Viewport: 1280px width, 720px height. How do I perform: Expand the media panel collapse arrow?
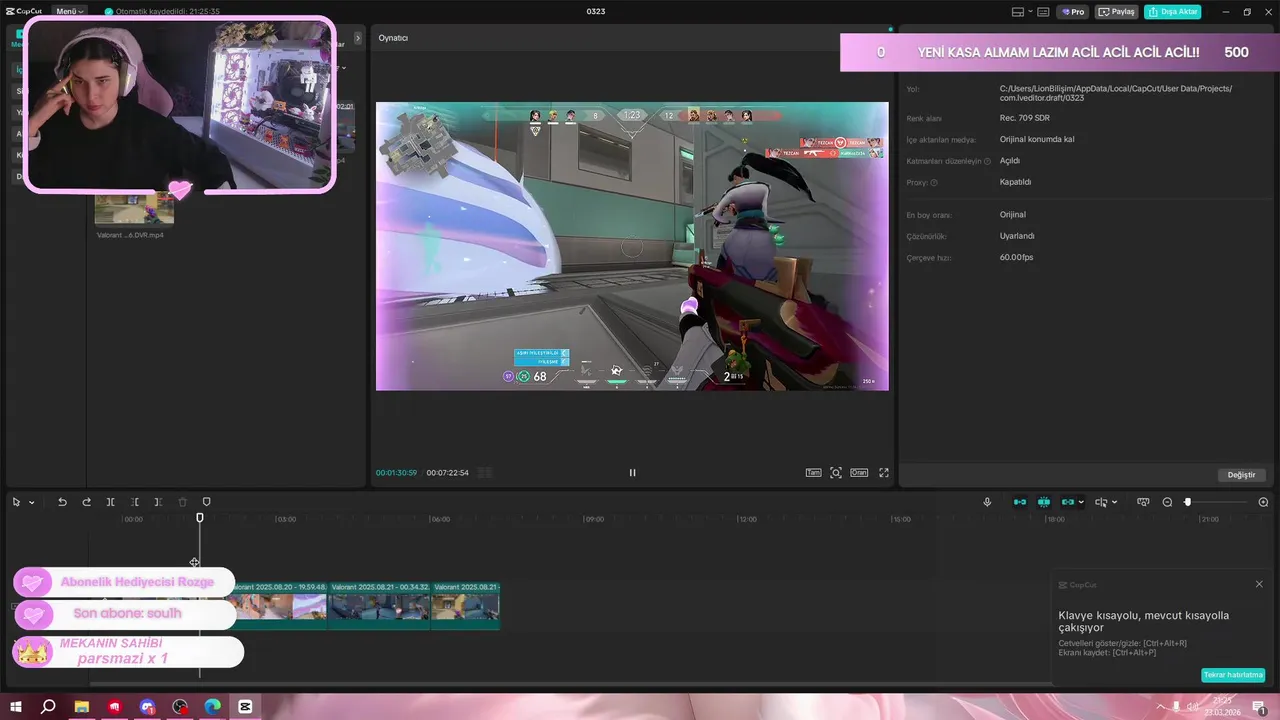click(x=358, y=38)
